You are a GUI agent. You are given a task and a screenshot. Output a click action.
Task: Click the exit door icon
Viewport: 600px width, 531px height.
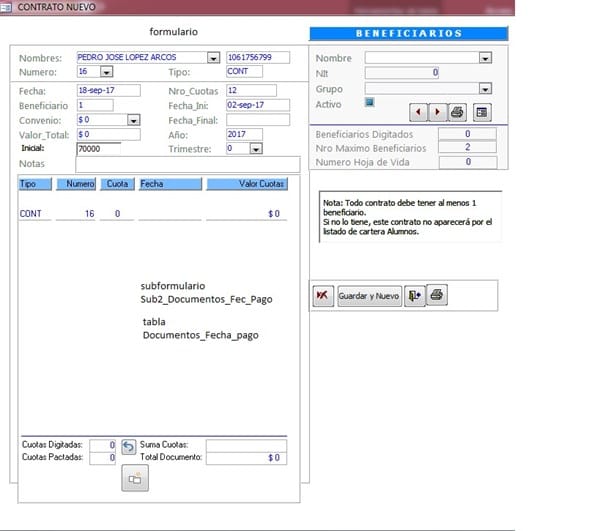tap(414, 296)
